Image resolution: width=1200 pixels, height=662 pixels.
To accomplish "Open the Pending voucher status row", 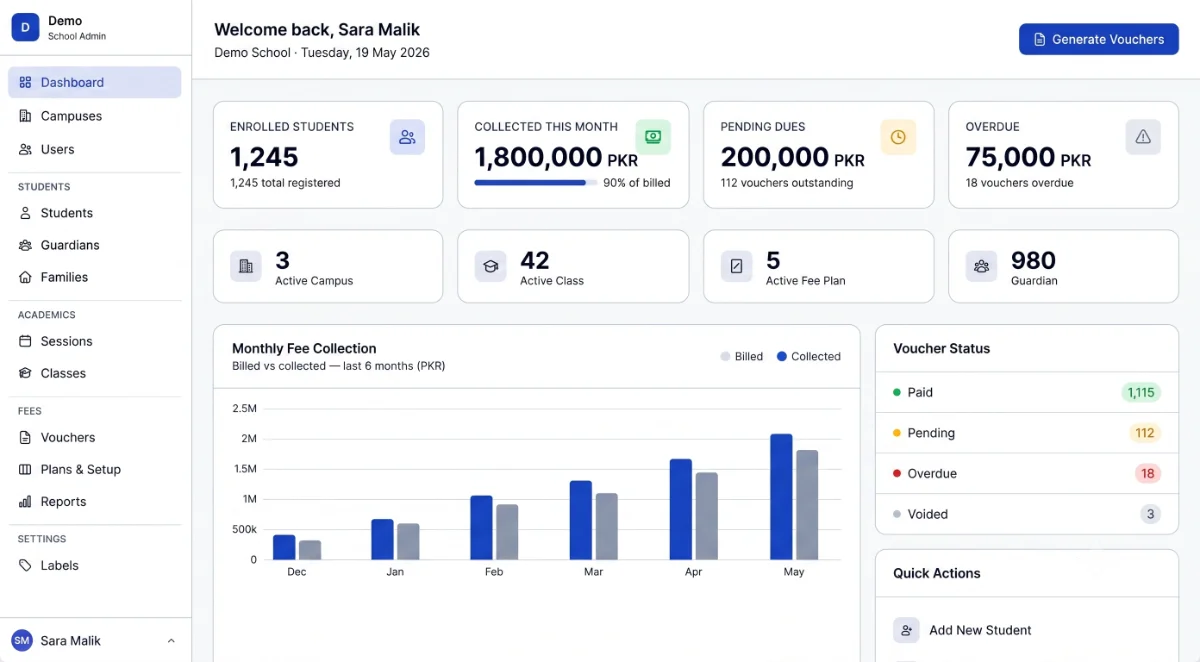I will tap(1027, 433).
